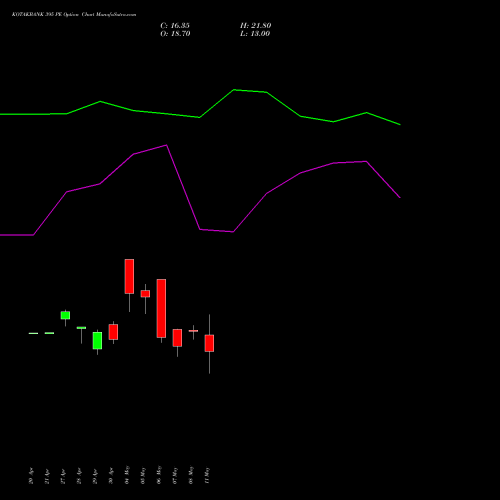
Task: Select the 07 May date label
Action: 175,475
